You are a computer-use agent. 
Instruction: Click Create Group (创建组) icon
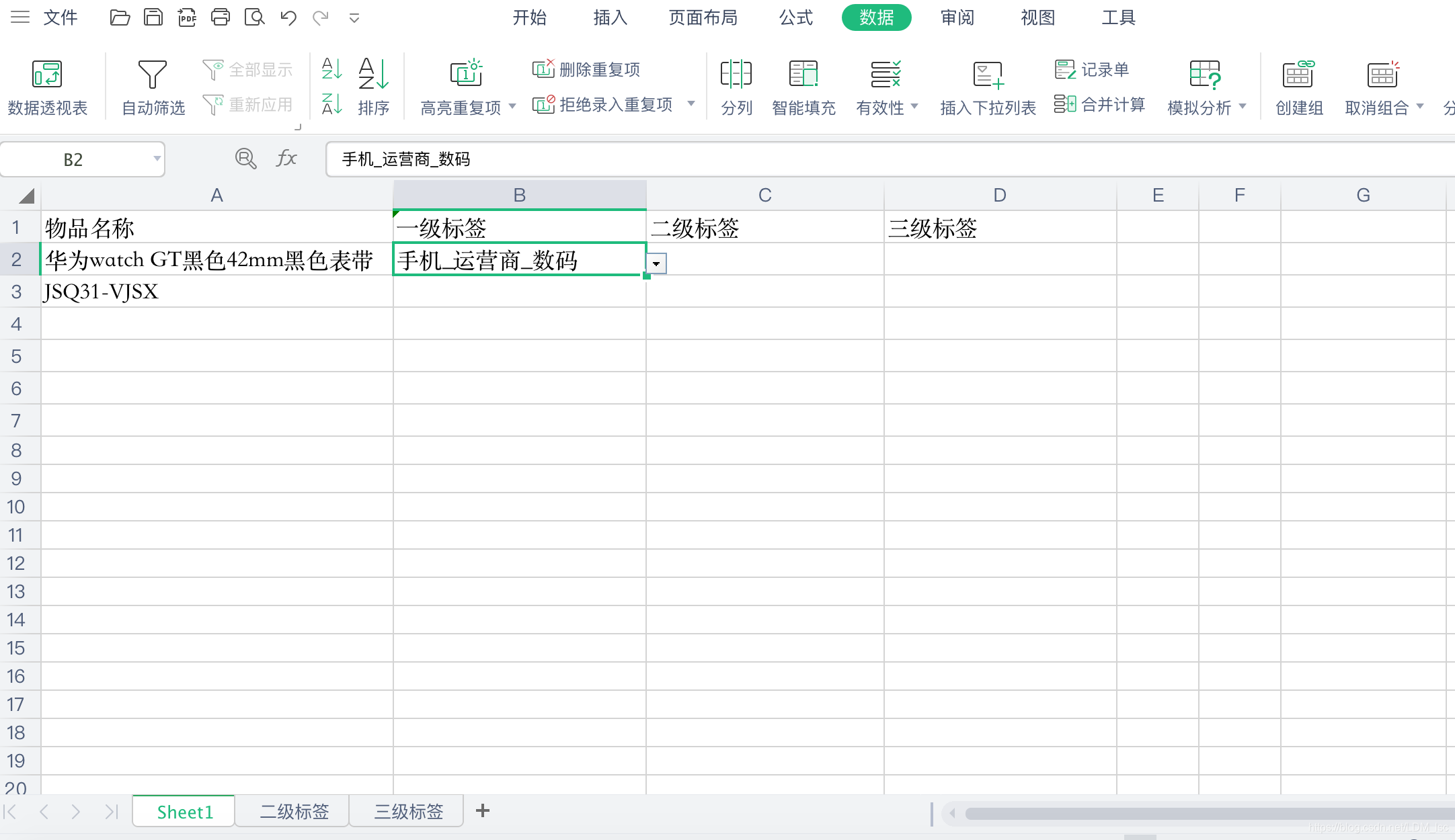[x=1298, y=74]
